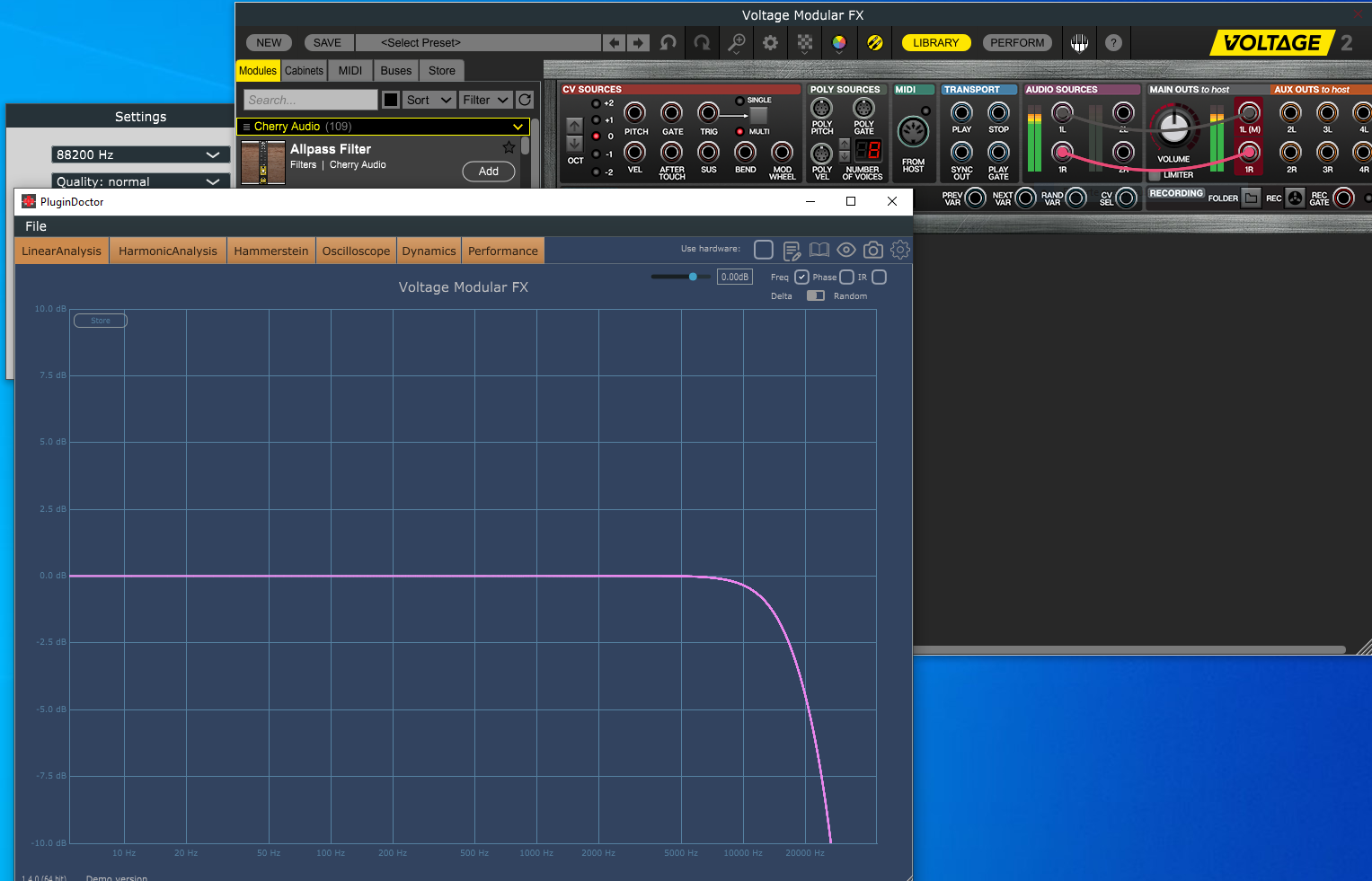This screenshot has height=881, width=1372.
Task: Toggle the Freq checkbox
Action: pyautogui.click(x=801, y=277)
